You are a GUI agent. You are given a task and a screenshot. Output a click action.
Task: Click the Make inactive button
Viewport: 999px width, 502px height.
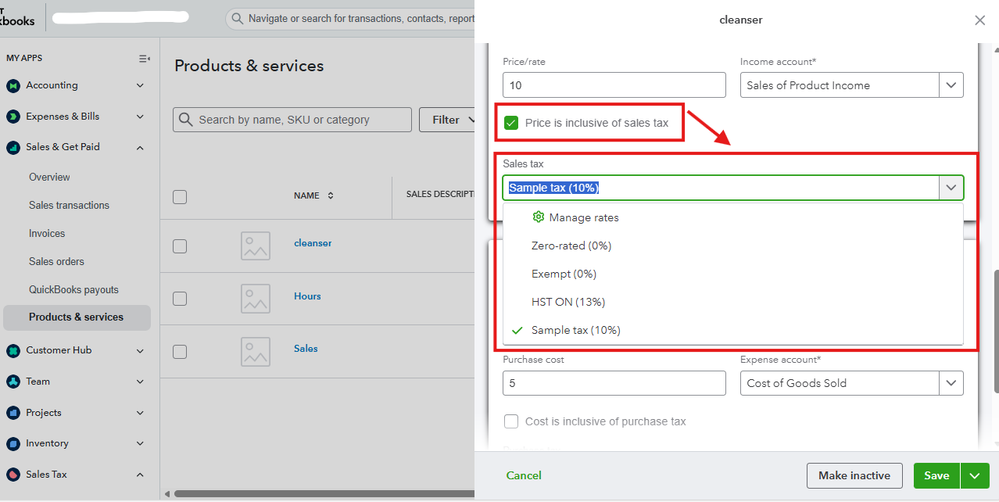[x=854, y=476]
